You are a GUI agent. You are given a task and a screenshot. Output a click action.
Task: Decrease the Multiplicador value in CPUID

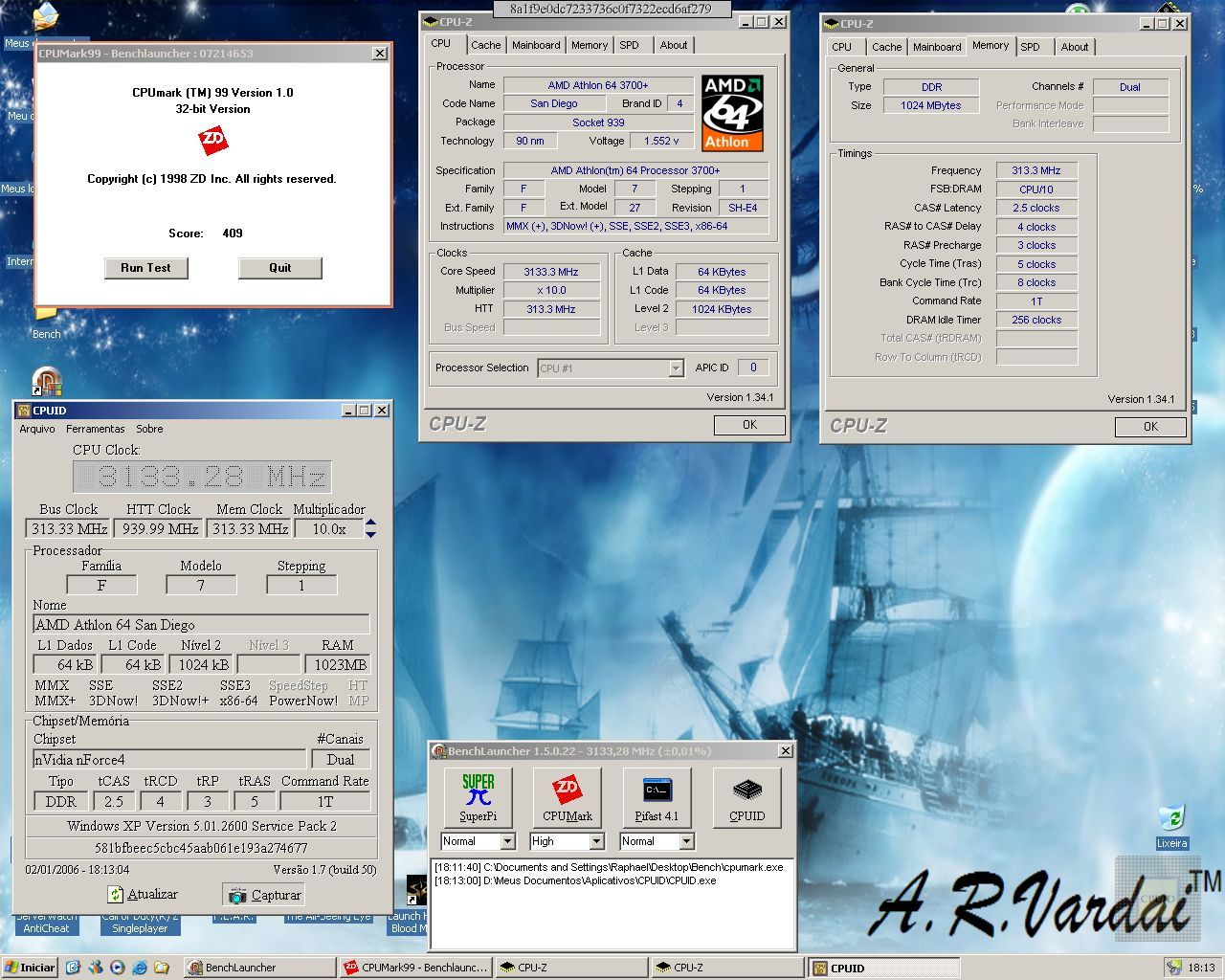[370, 533]
